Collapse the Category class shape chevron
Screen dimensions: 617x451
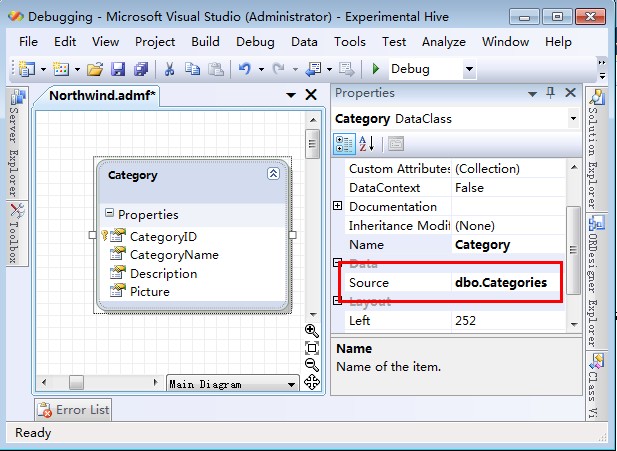(x=273, y=174)
